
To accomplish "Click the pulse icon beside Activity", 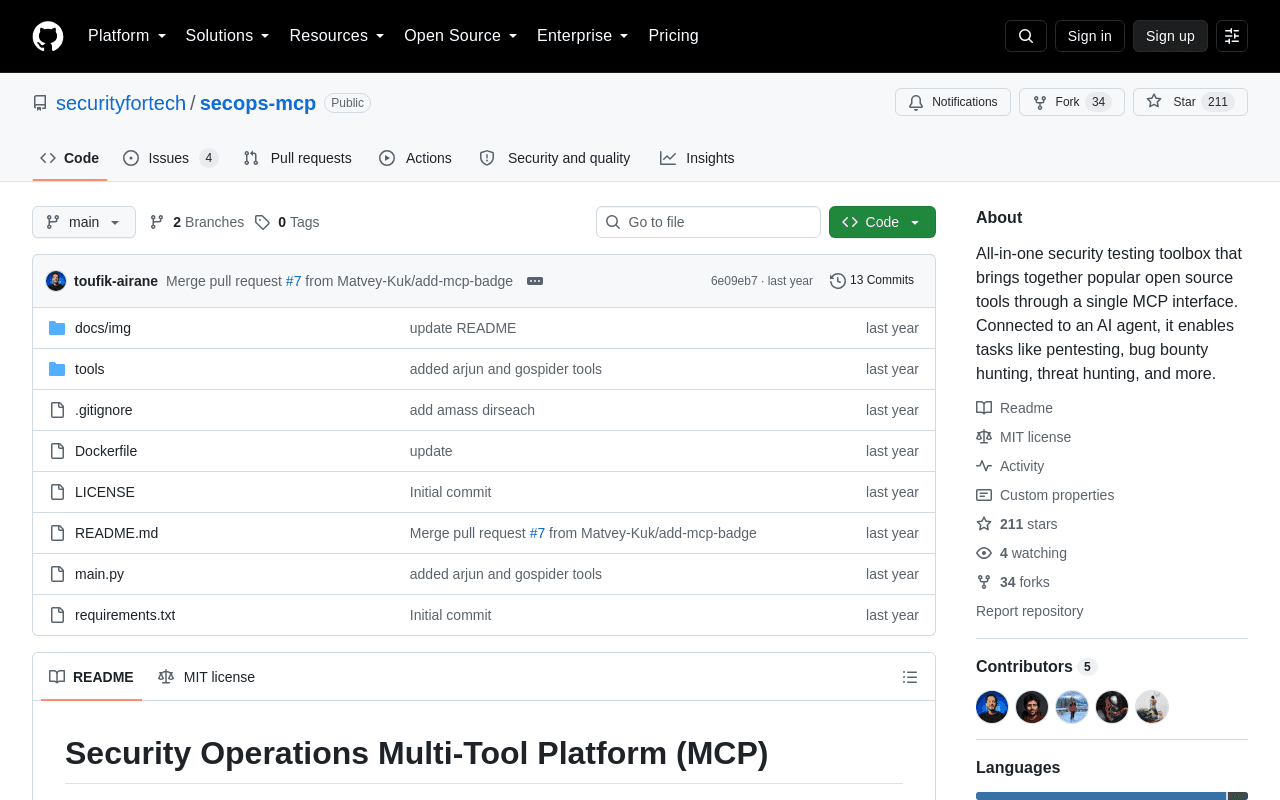I will [984, 466].
